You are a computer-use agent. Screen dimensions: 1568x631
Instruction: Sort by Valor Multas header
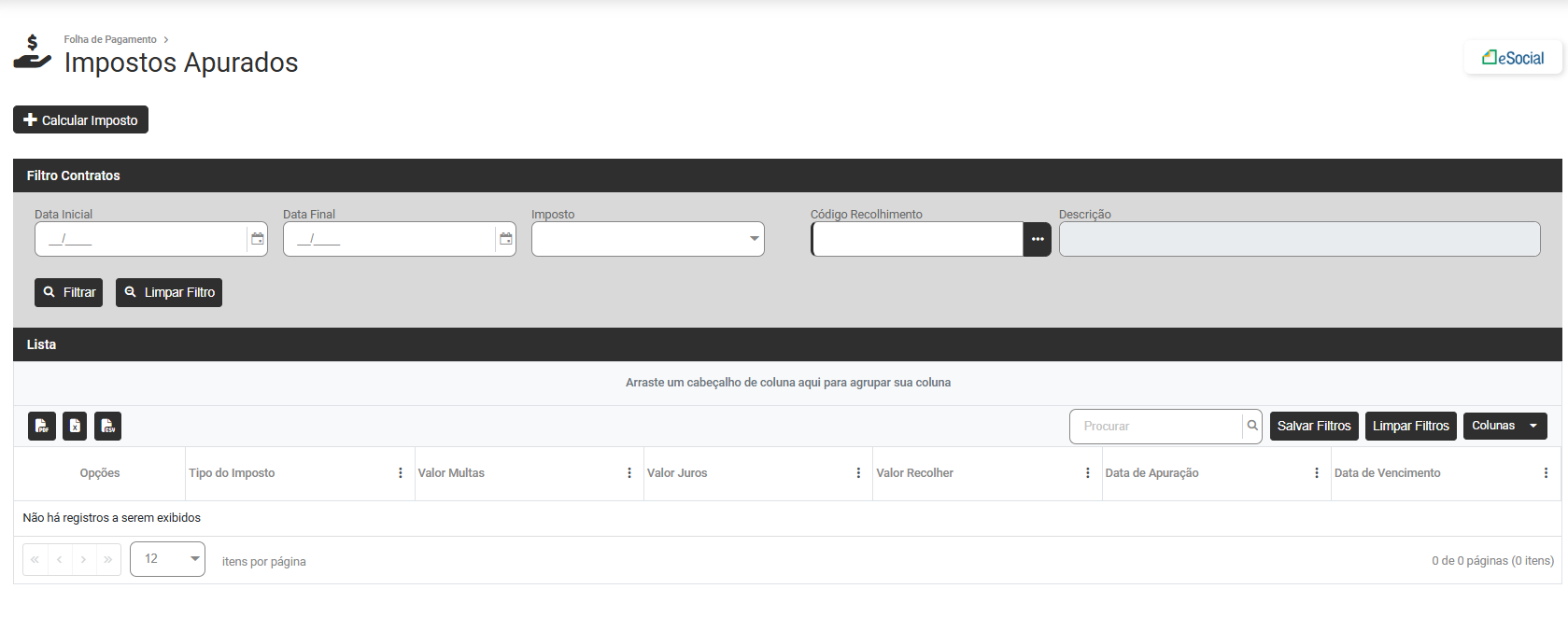click(451, 473)
